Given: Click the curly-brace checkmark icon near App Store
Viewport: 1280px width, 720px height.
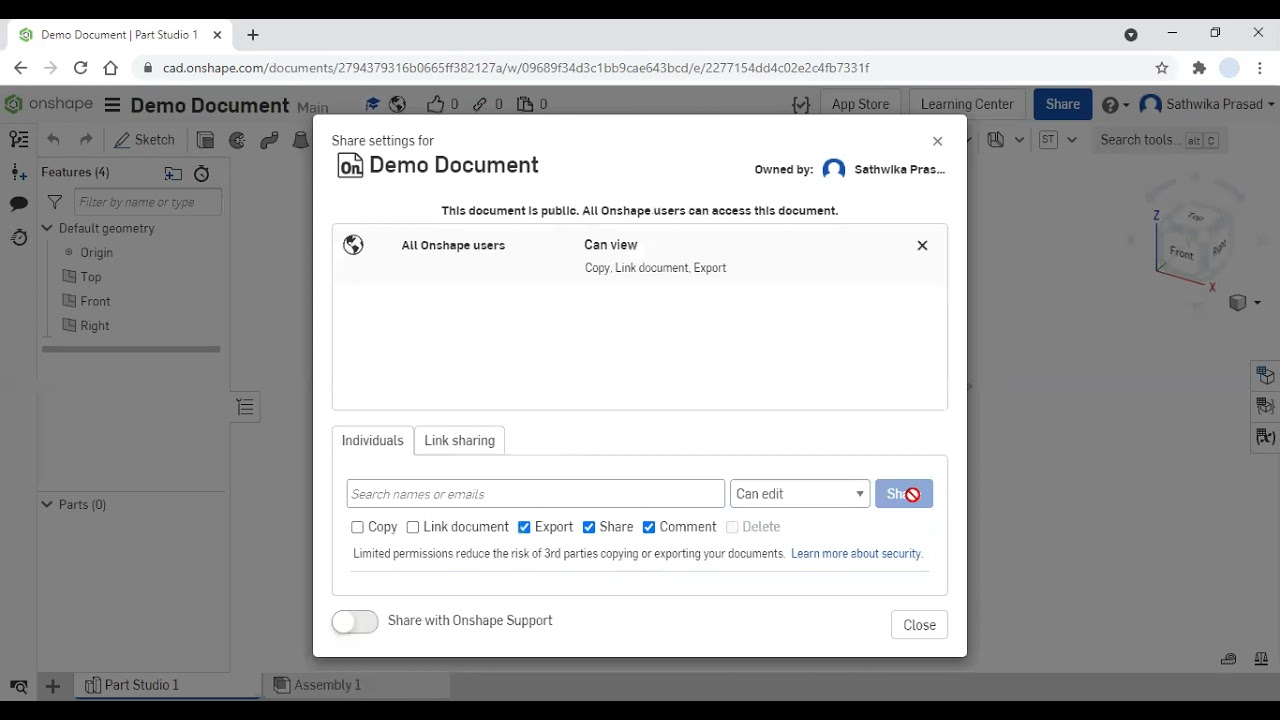Looking at the screenshot, I should pyautogui.click(x=801, y=104).
